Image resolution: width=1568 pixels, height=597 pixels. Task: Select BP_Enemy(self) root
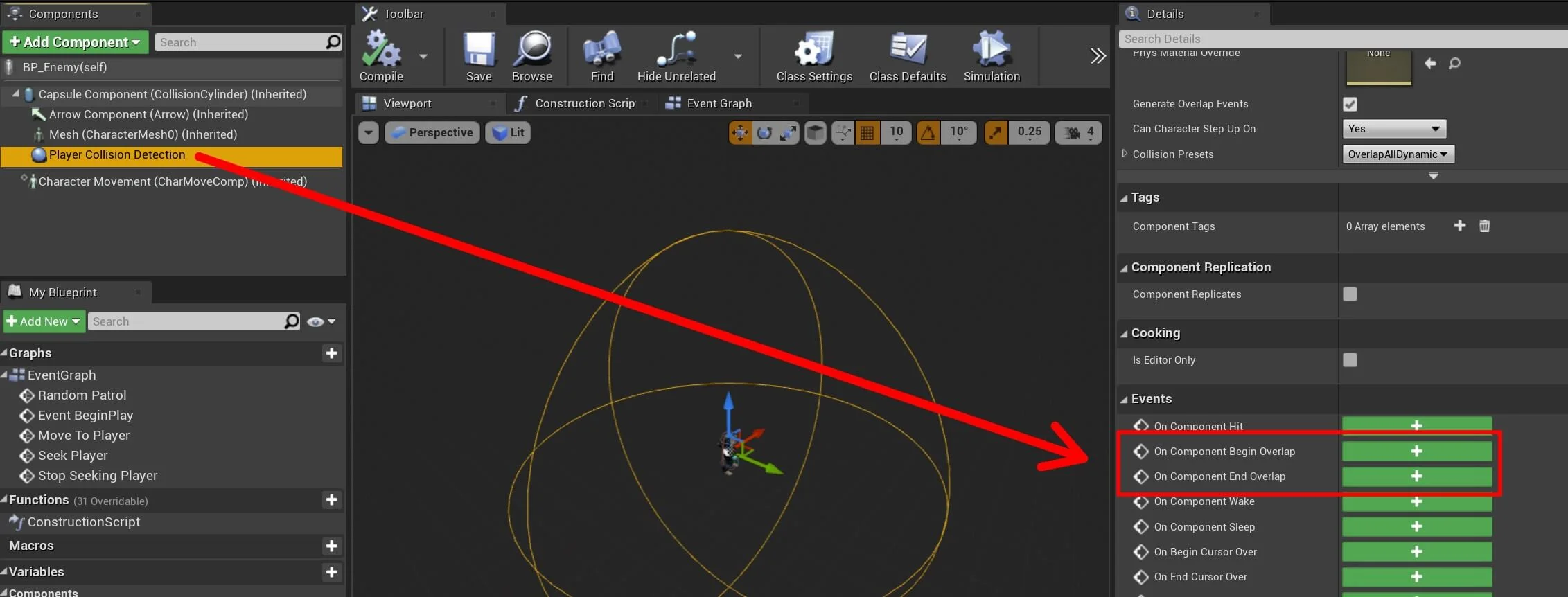172,67
